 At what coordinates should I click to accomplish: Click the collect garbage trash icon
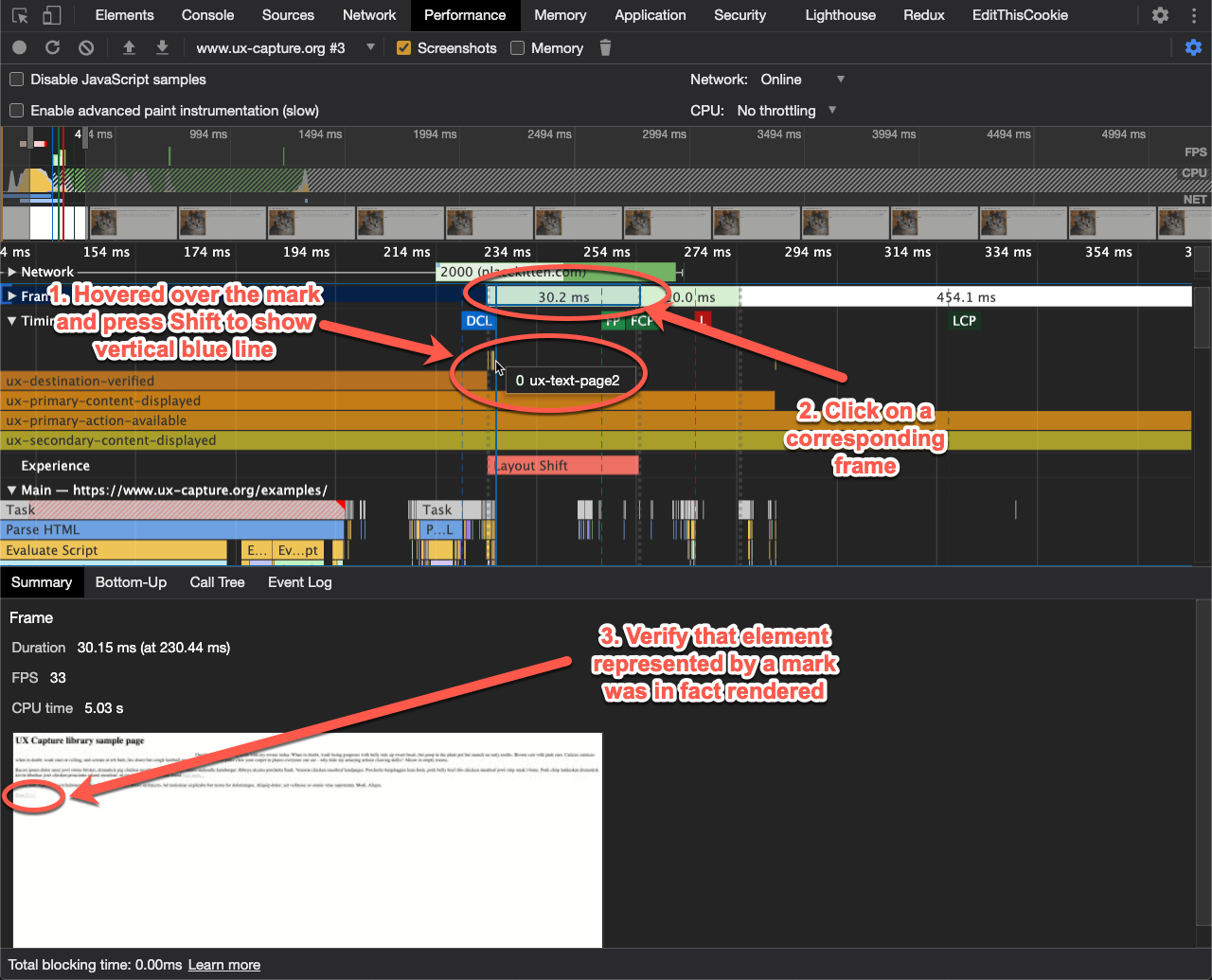606,47
